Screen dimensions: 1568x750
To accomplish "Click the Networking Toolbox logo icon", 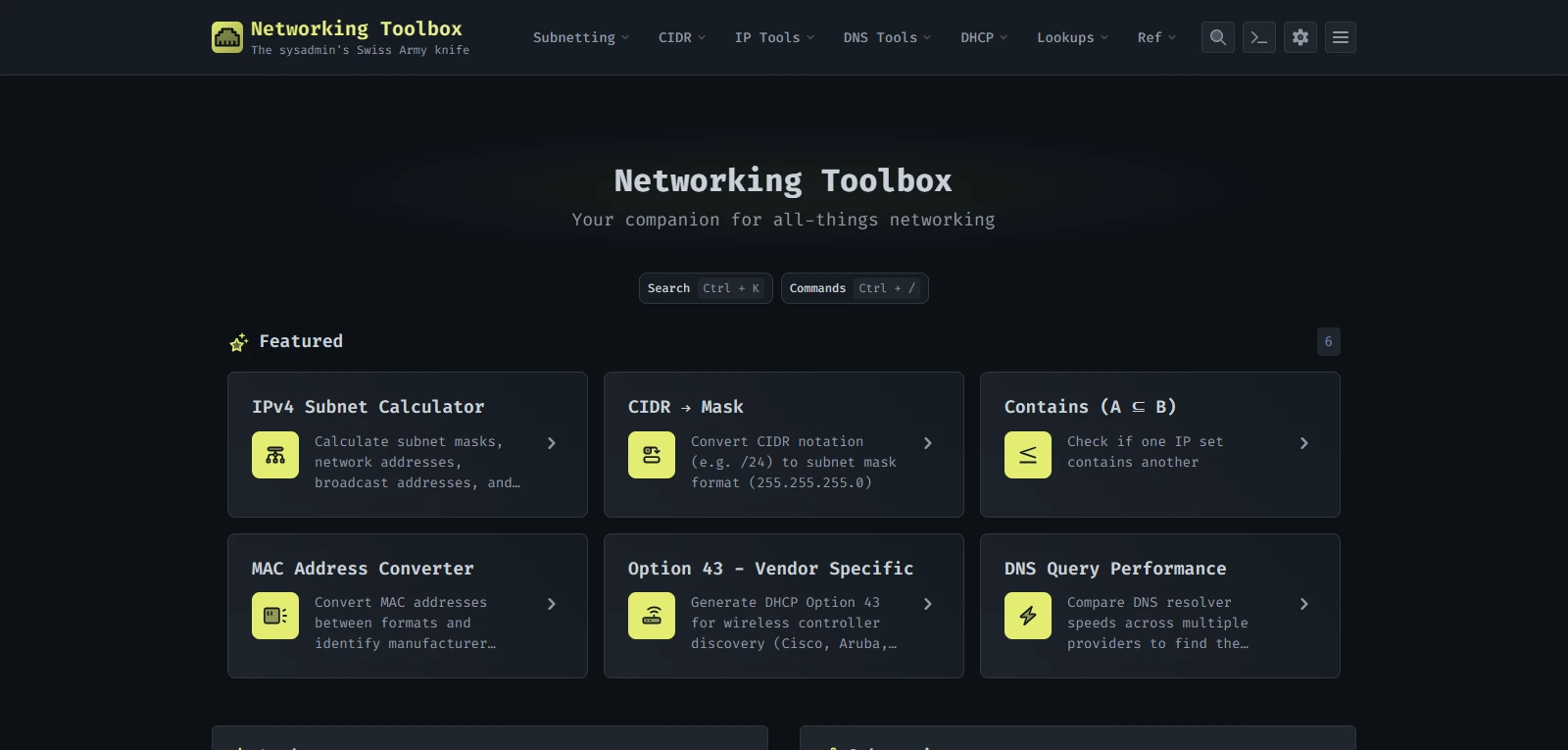I will (227, 37).
